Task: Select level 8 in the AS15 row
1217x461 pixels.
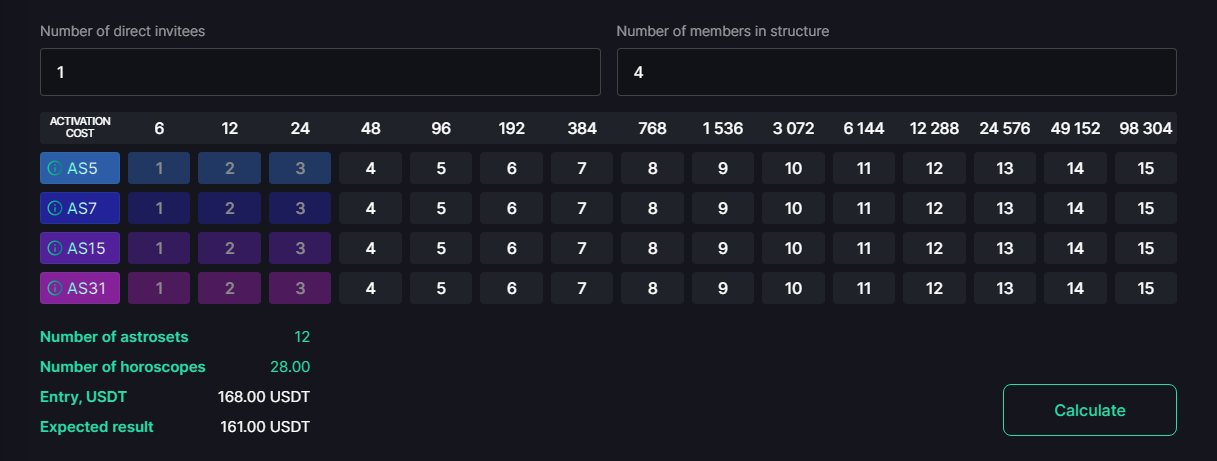Action: coord(652,248)
